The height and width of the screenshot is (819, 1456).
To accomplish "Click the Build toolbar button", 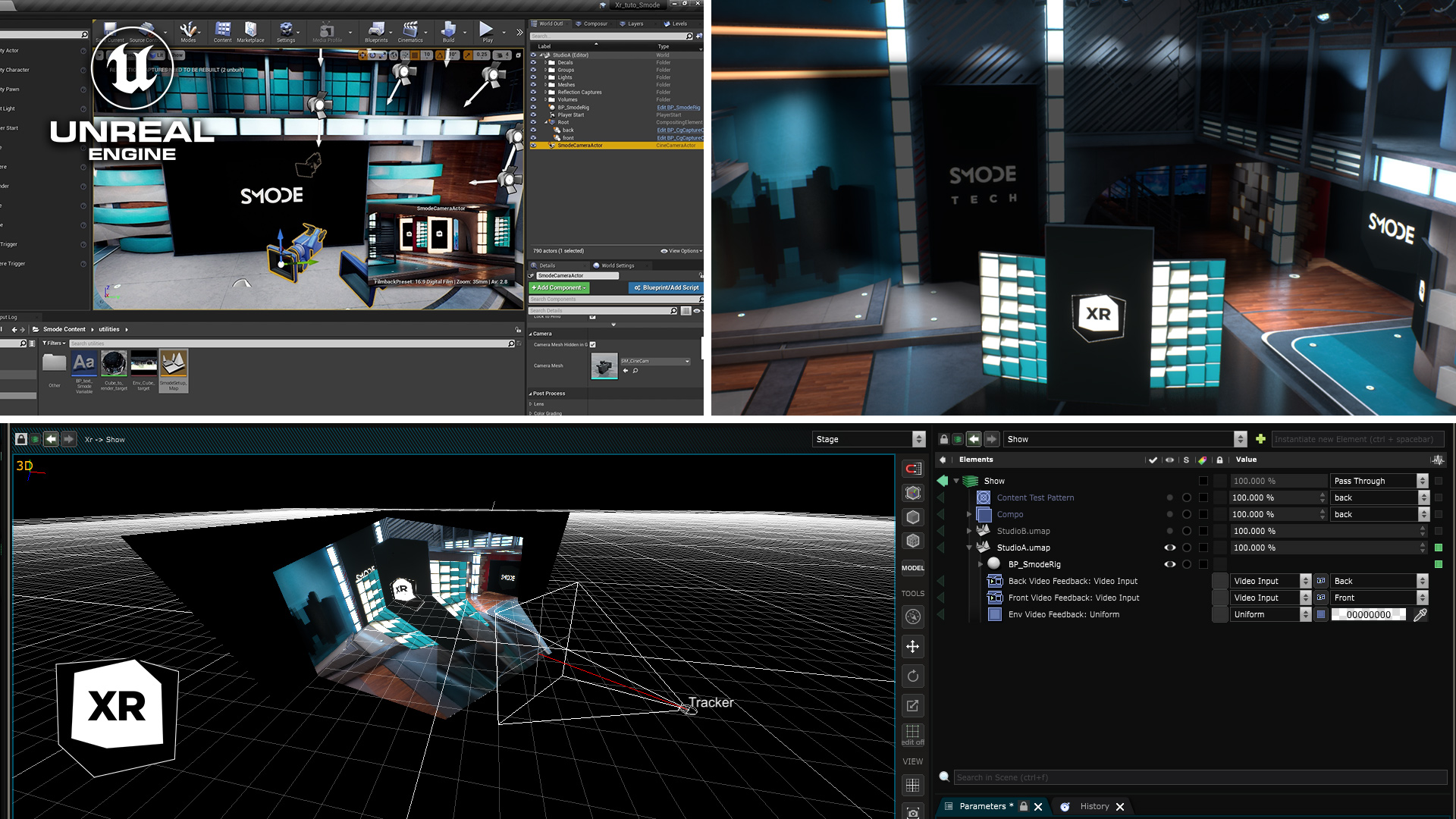I will [449, 32].
